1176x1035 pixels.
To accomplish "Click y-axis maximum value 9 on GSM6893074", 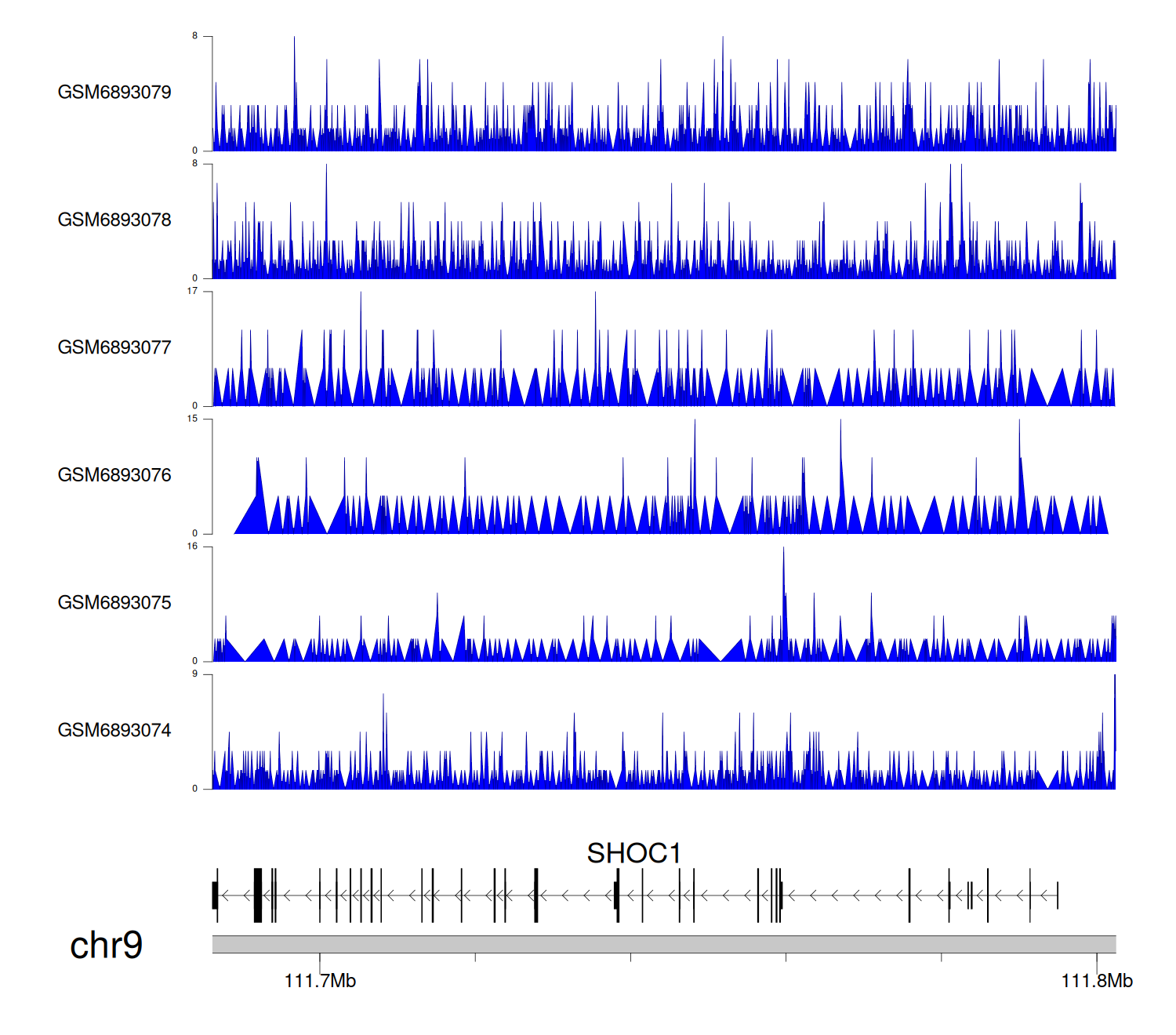I will [194, 674].
